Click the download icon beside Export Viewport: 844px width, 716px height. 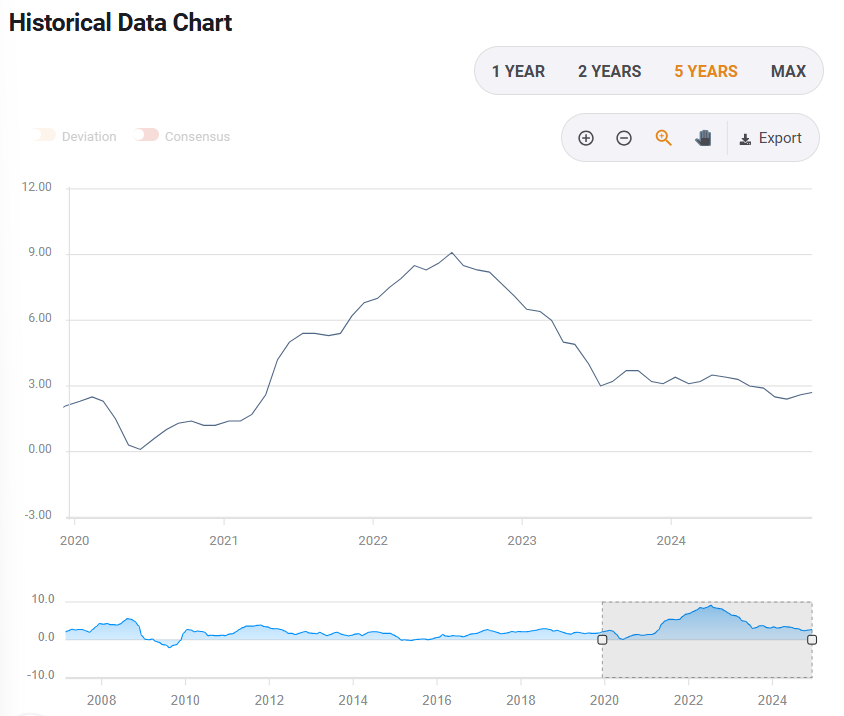pyautogui.click(x=746, y=137)
